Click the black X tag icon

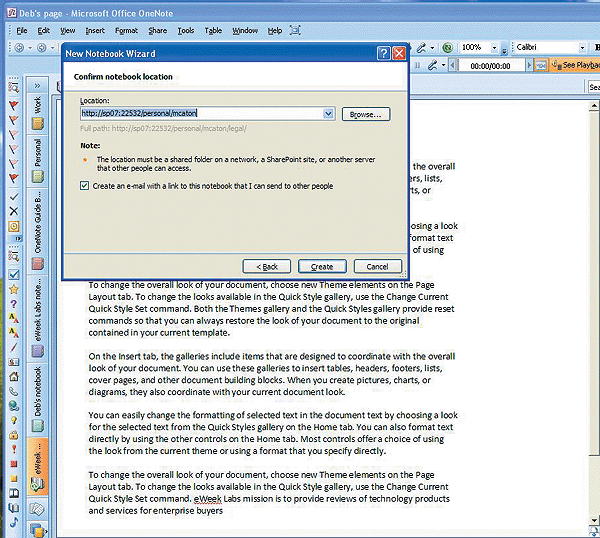tap(13, 211)
